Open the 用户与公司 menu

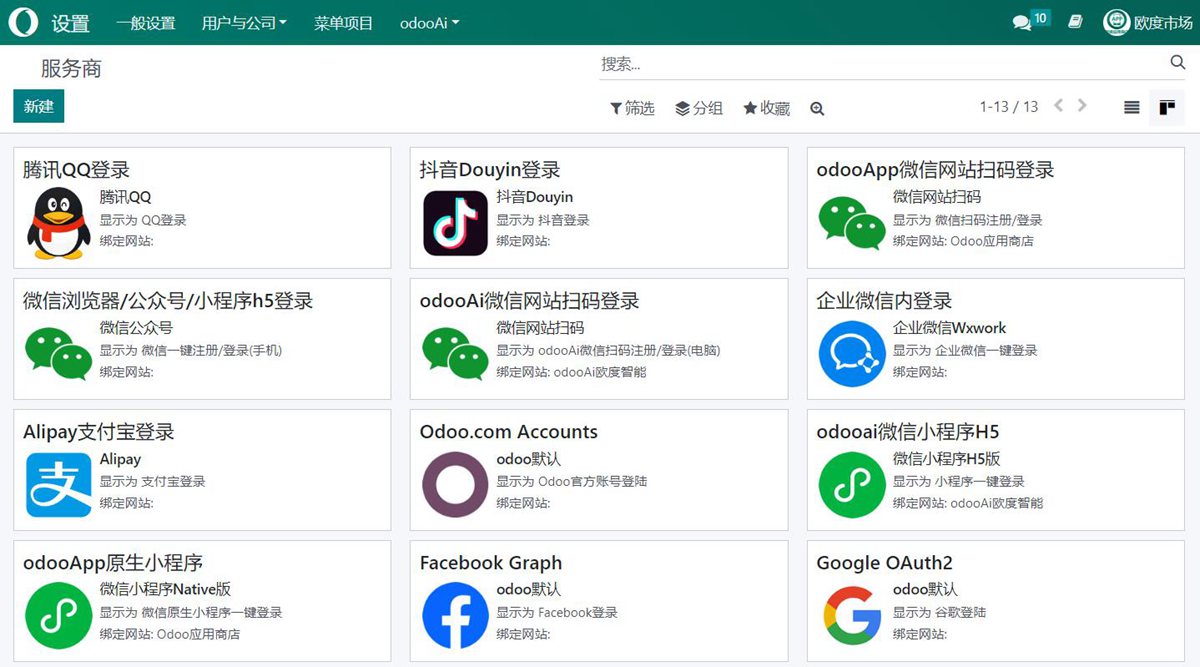click(244, 23)
